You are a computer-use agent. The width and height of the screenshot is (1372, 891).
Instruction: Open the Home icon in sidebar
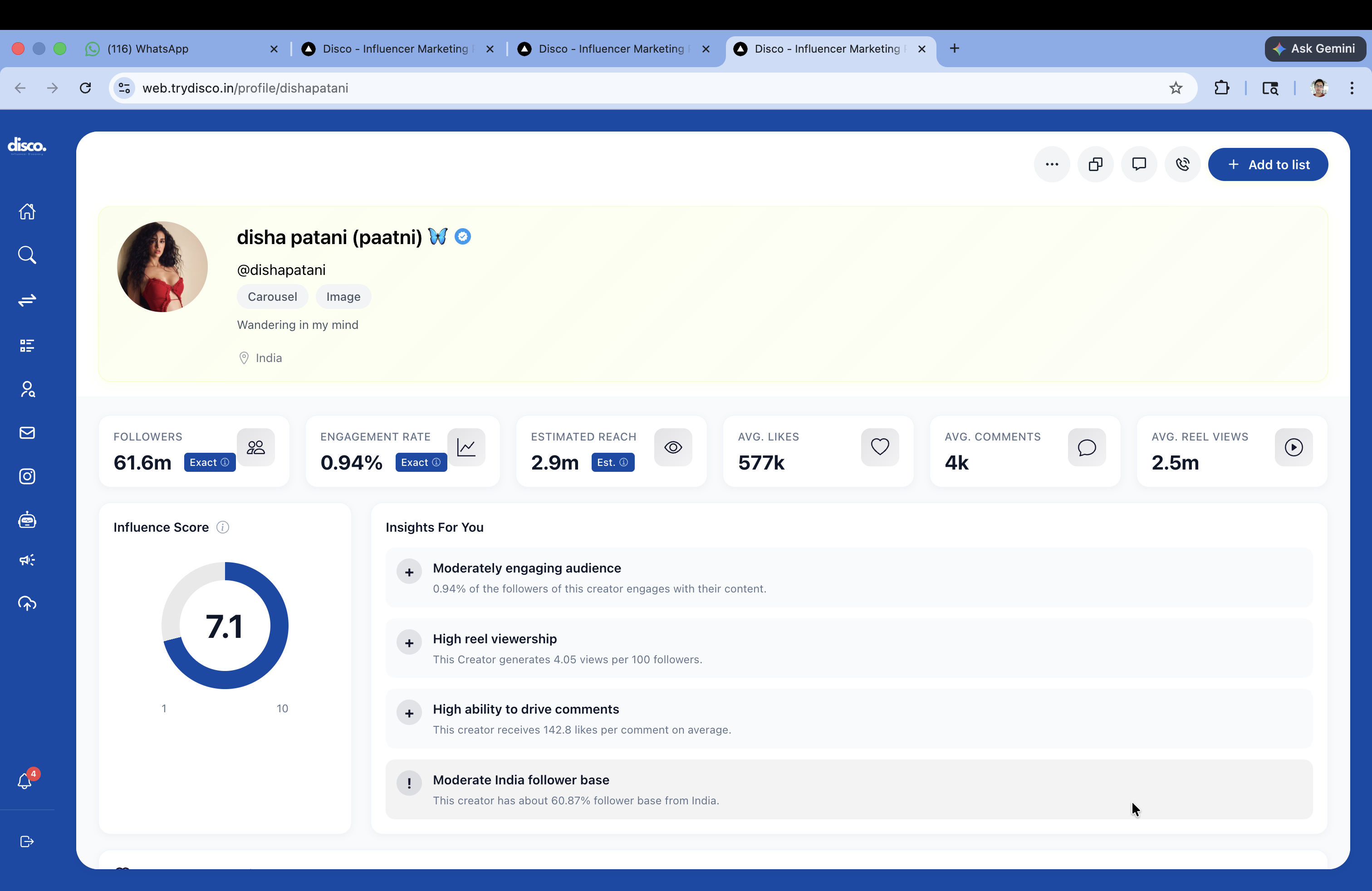tap(27, 211)
